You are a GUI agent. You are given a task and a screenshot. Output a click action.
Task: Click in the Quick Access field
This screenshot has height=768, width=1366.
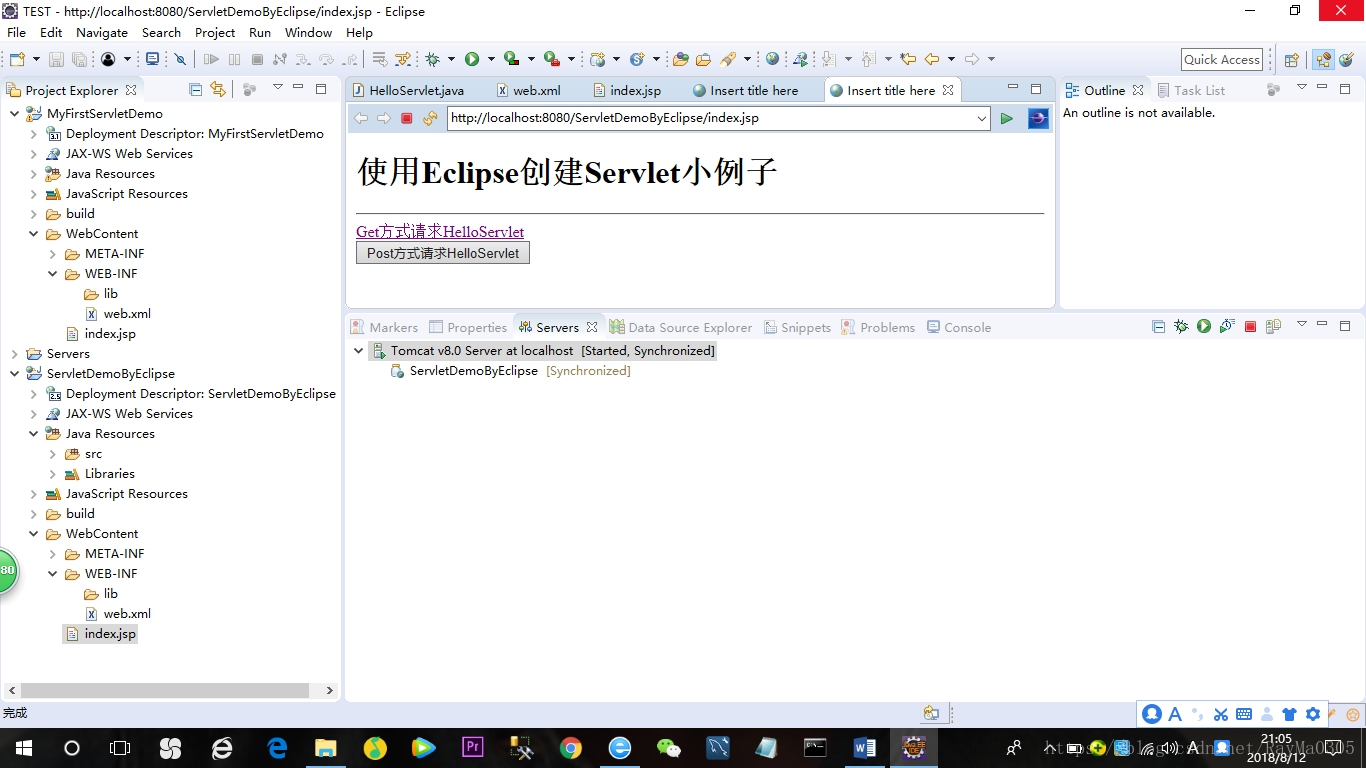[x=1222, y=59]
